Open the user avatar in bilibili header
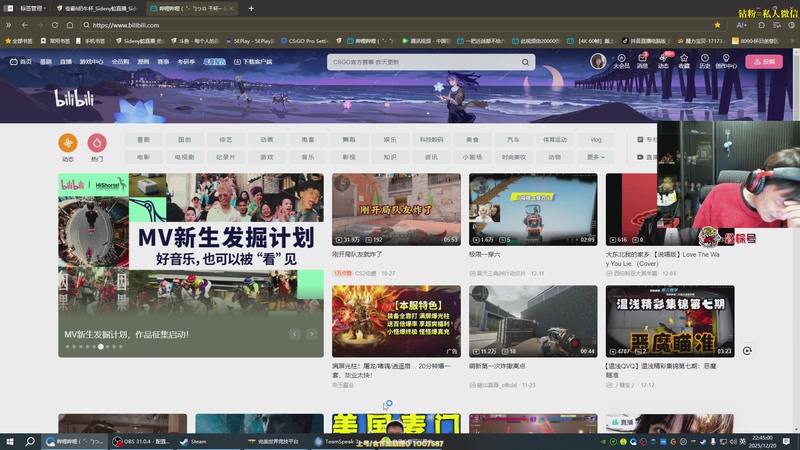This screenshot has width=800, height=450. click(598, 61)
